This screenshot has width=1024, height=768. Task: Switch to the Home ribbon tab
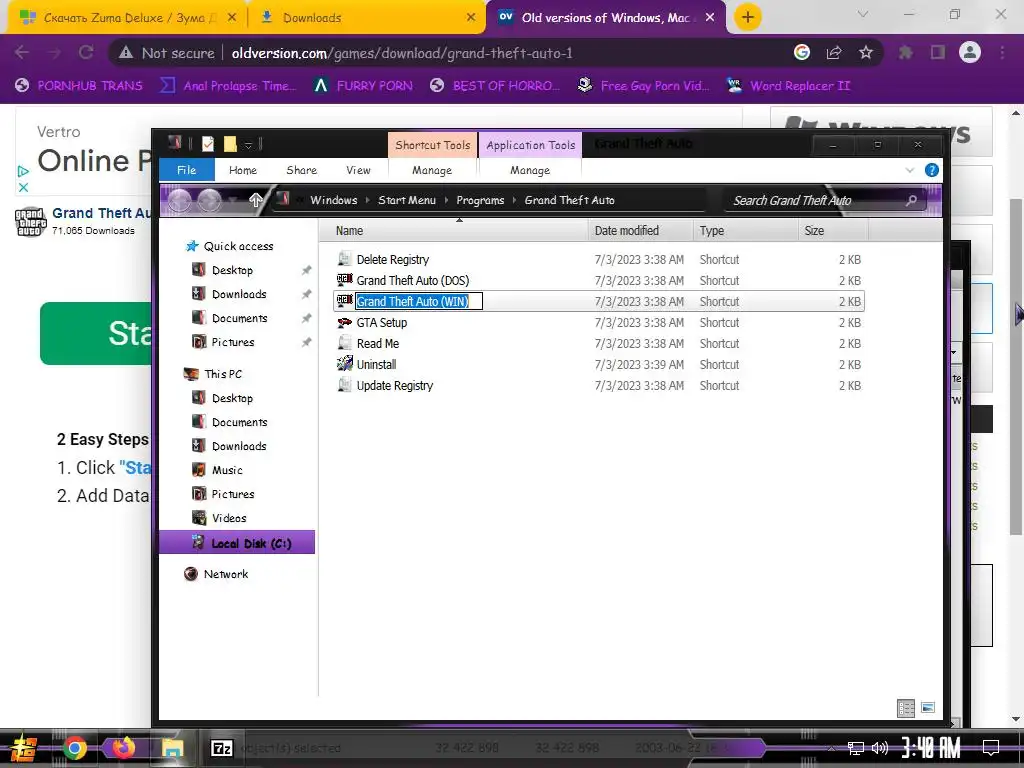pyautogui.click(x=243, y=170)
